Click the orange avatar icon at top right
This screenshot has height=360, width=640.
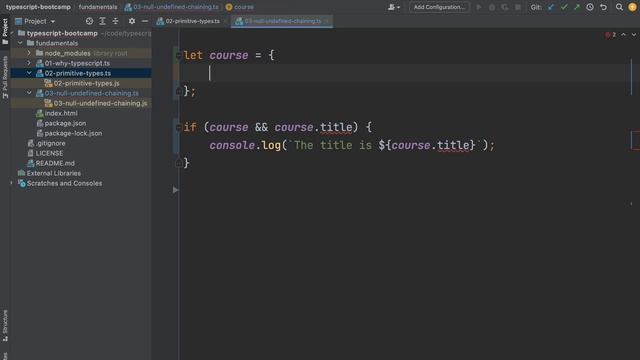point(632,7)
